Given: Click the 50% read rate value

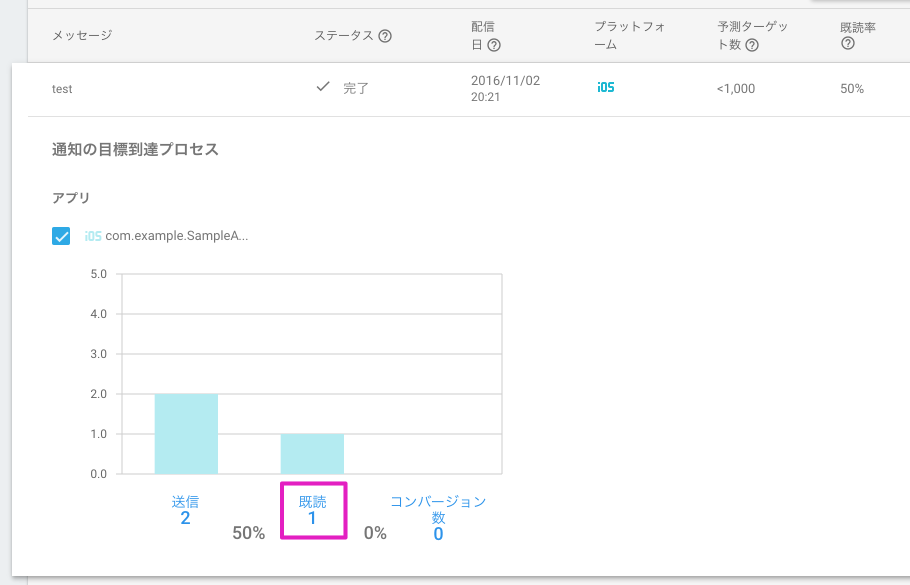Looking at the screenshot, I should 852,89.
